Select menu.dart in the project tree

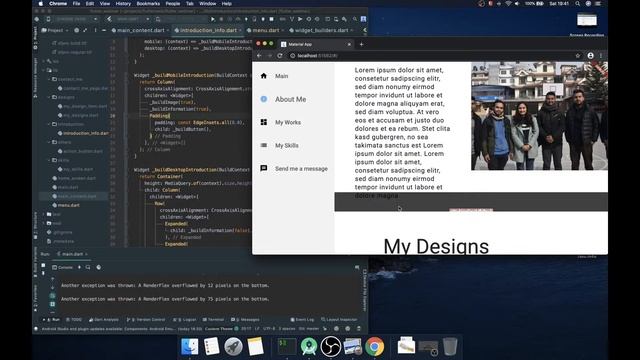[x=65, y=205]
